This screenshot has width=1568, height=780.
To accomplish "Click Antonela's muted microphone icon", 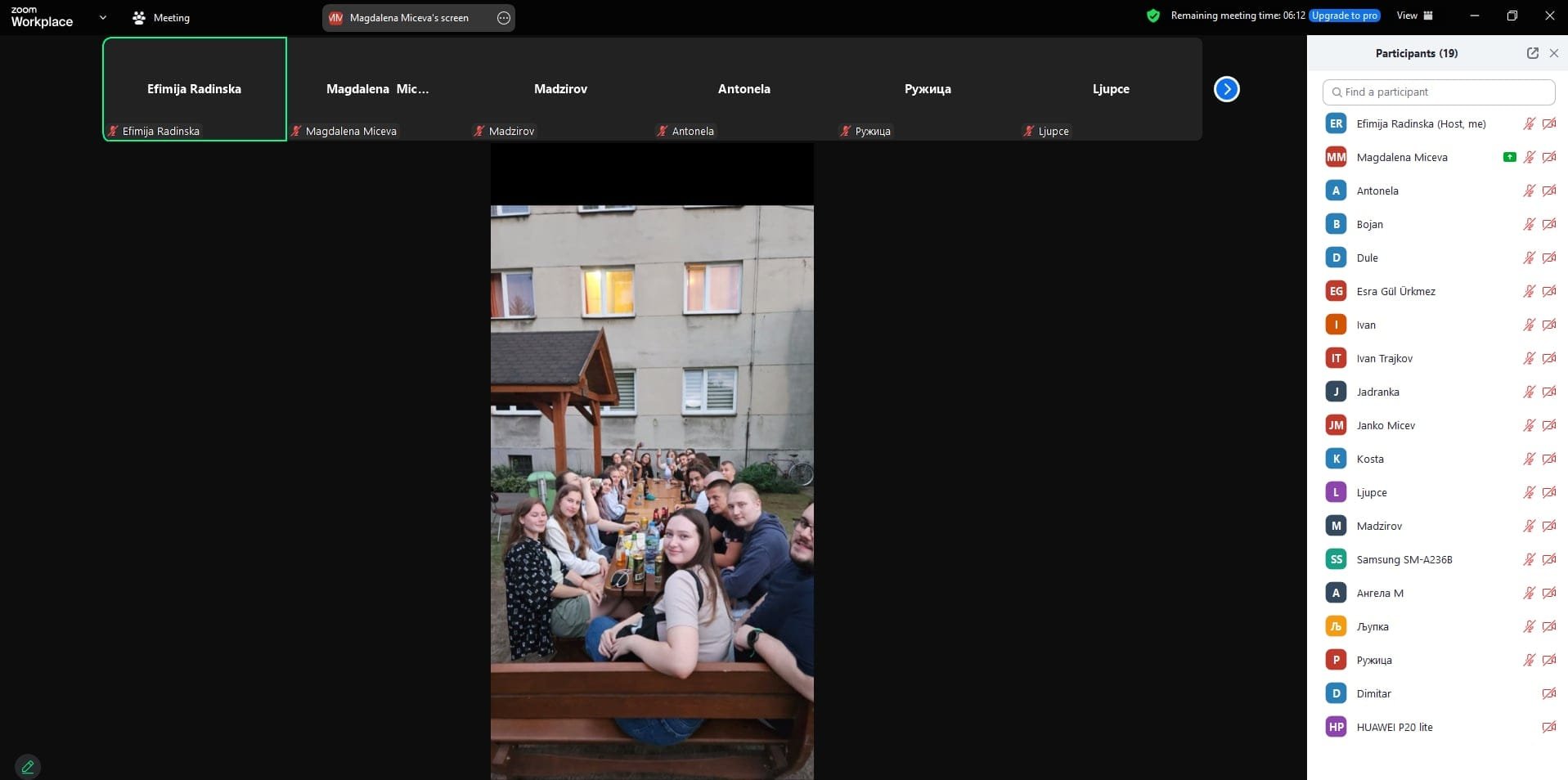I will pos(1529,191).
